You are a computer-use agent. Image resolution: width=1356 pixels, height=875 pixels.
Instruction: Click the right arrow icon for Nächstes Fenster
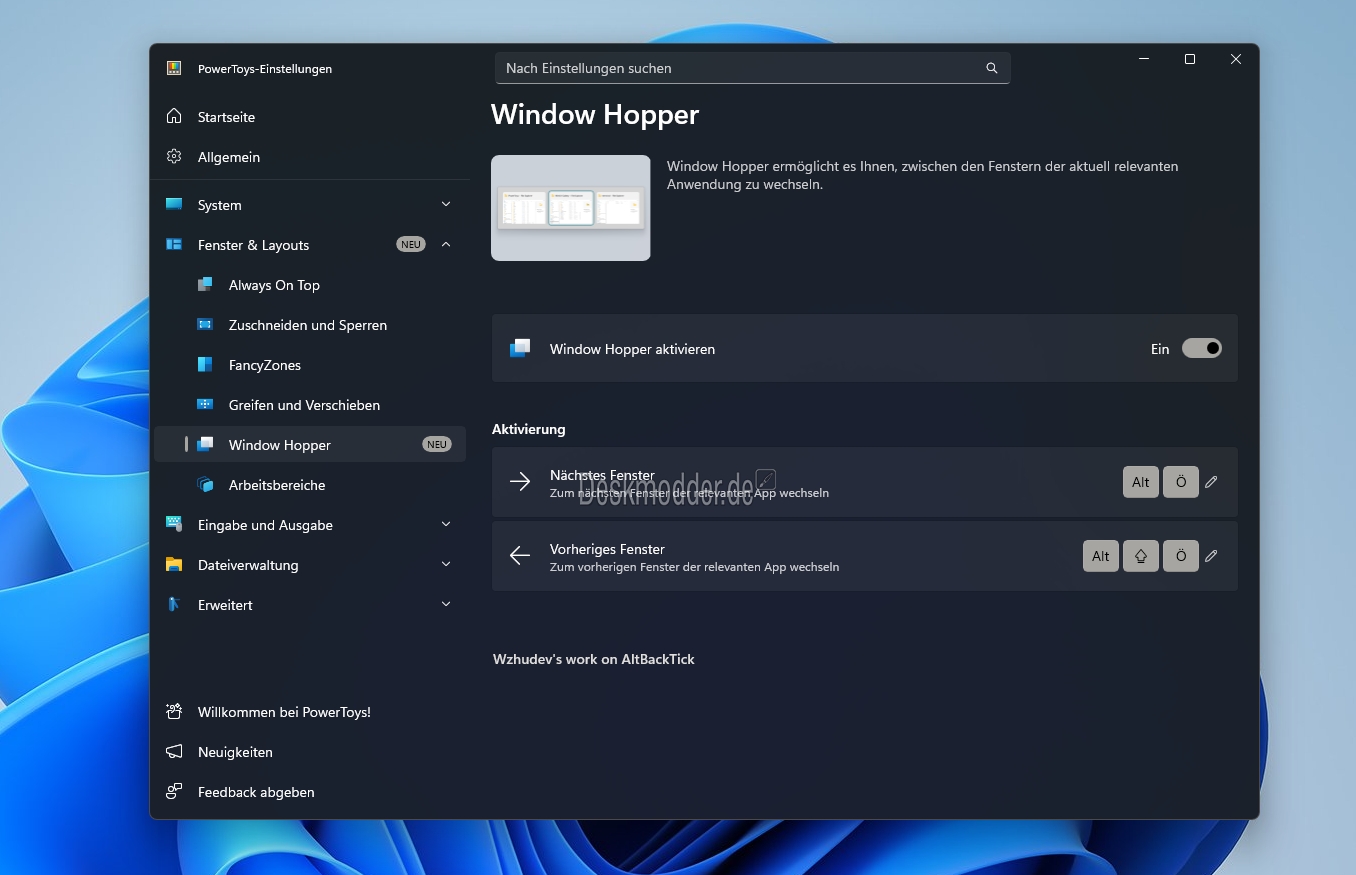[520, 482]
